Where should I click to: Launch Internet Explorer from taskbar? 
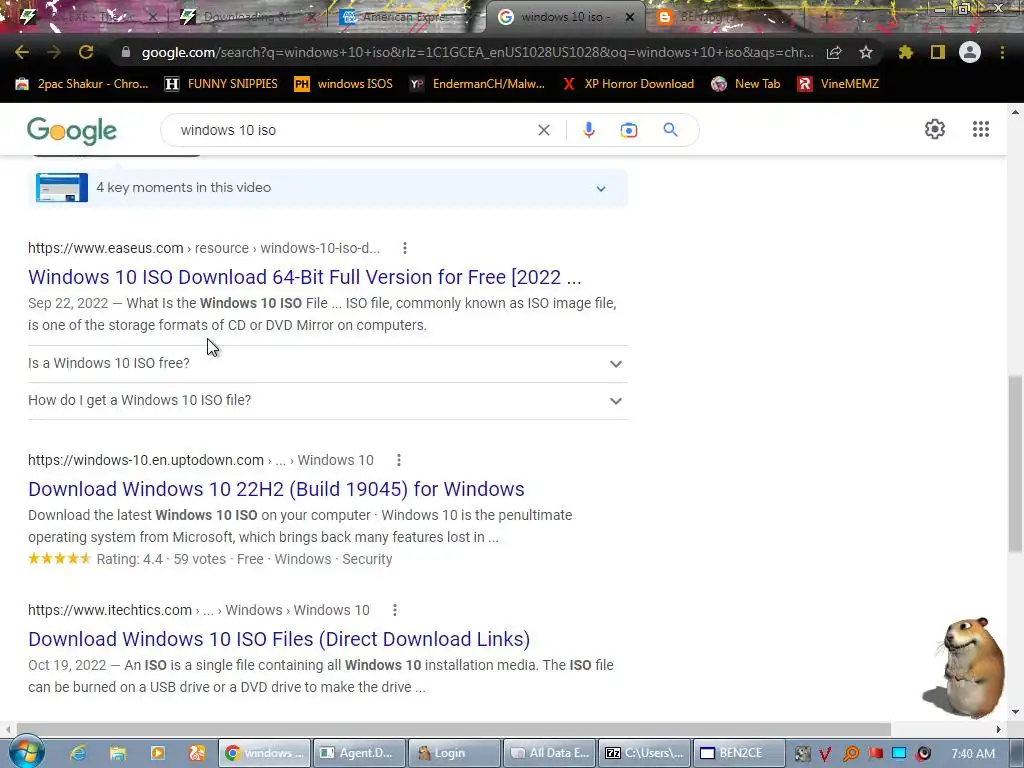click(x=78, y=753)
